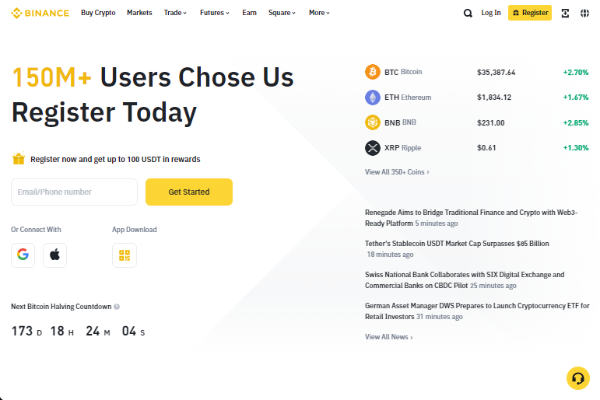Image resolution: width=600 pixels, height=400 pixels.
Task: Open the search magnifier icon
Action: click(468, 13)
